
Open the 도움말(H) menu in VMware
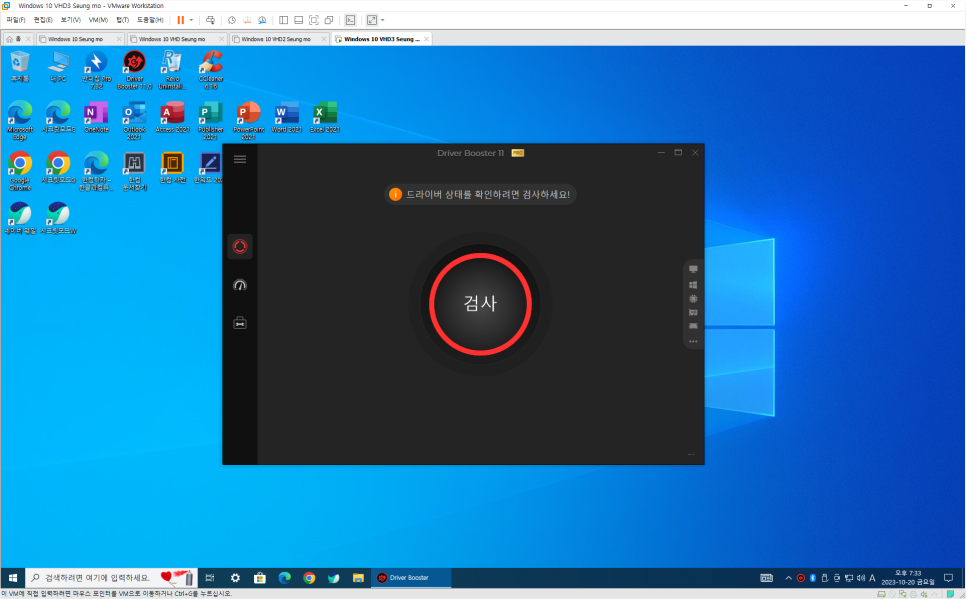click(x=150, y=20)
